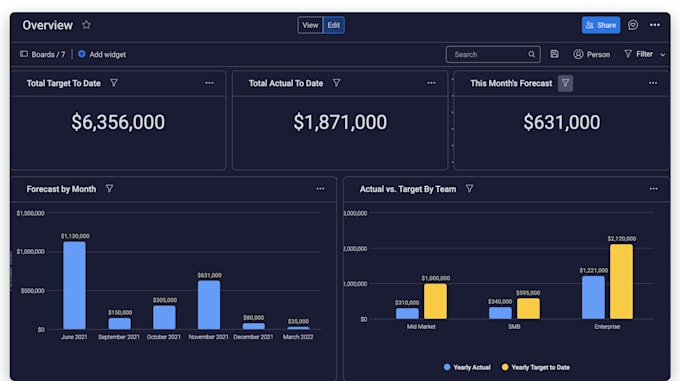
Task: Open Total Target To Date options menu
Action: point(209,83)
